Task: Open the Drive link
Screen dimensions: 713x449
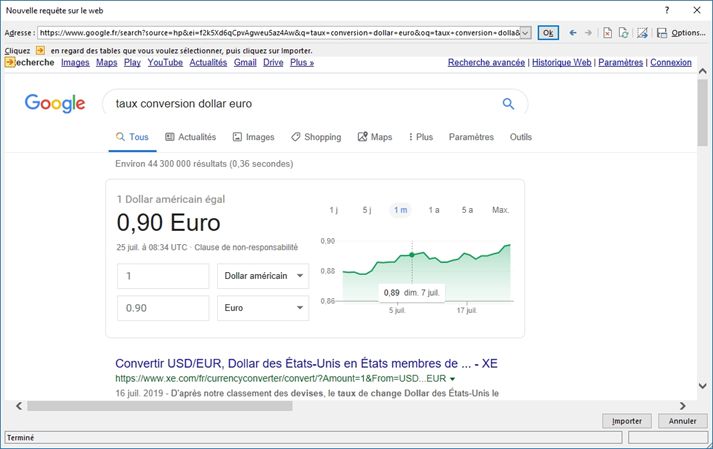Action: pyautogui.click(x=273, y=62)
